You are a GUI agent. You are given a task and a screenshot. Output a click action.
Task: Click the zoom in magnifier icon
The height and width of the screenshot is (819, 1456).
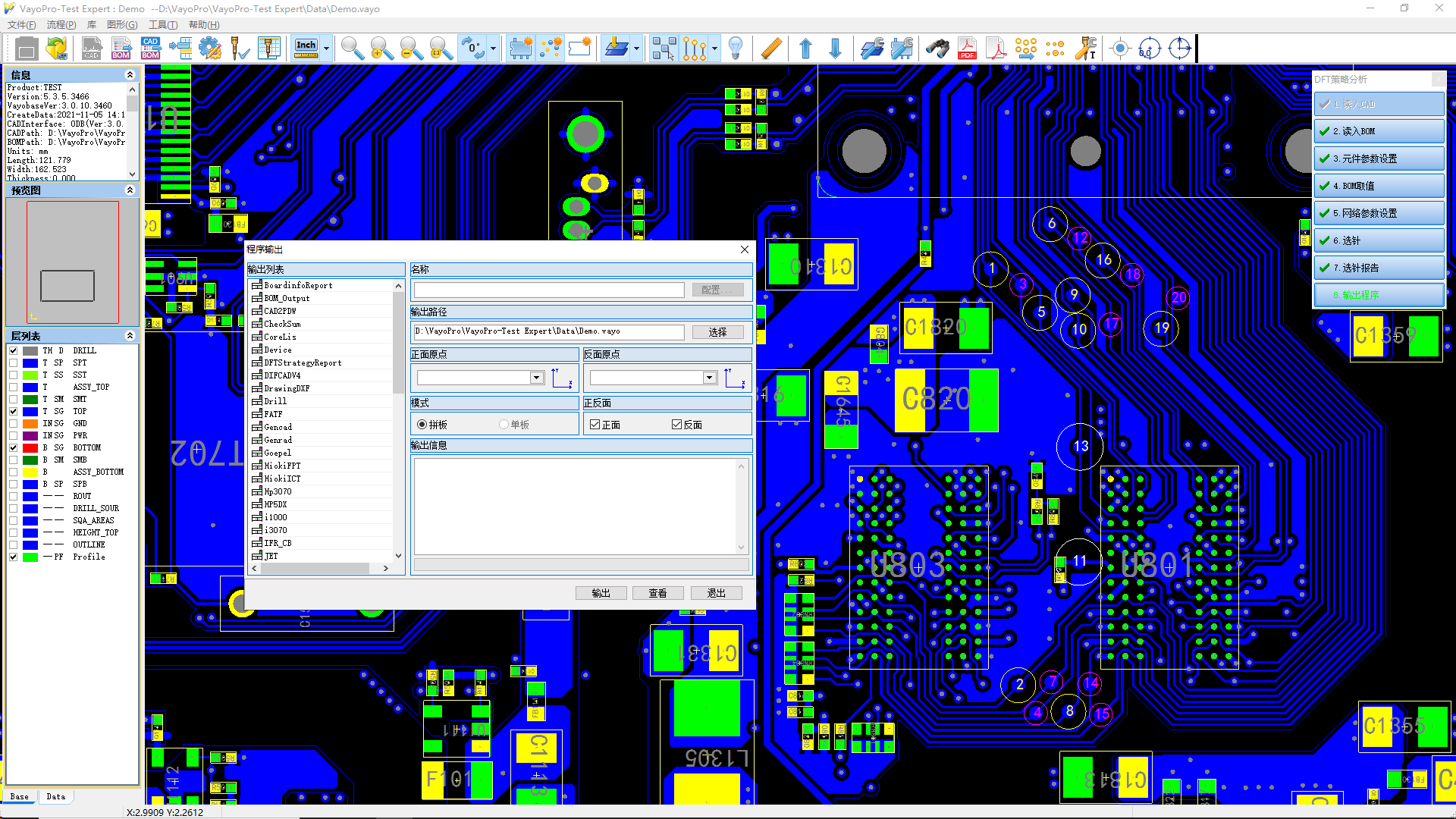click(381, 49)
